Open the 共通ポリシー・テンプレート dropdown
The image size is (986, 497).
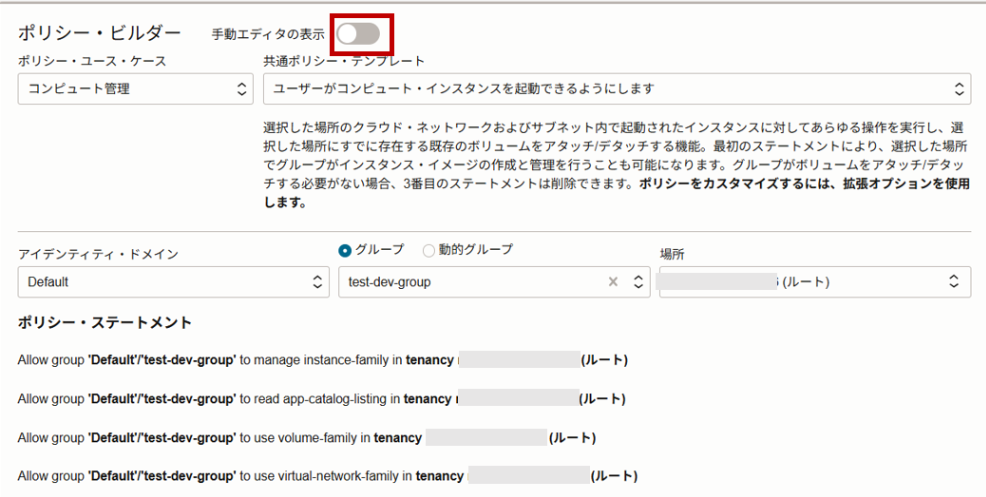tap(617, 89)
